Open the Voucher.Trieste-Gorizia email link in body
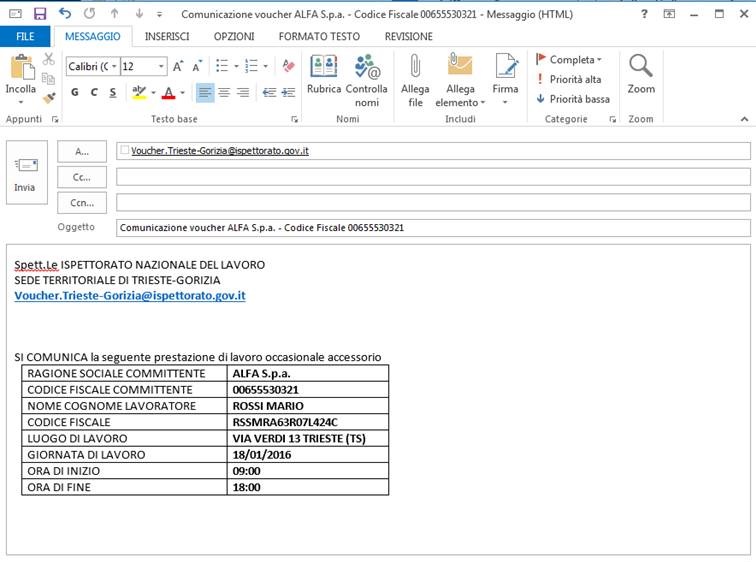The height and width of the screenshot is (562, 756). 130,295
